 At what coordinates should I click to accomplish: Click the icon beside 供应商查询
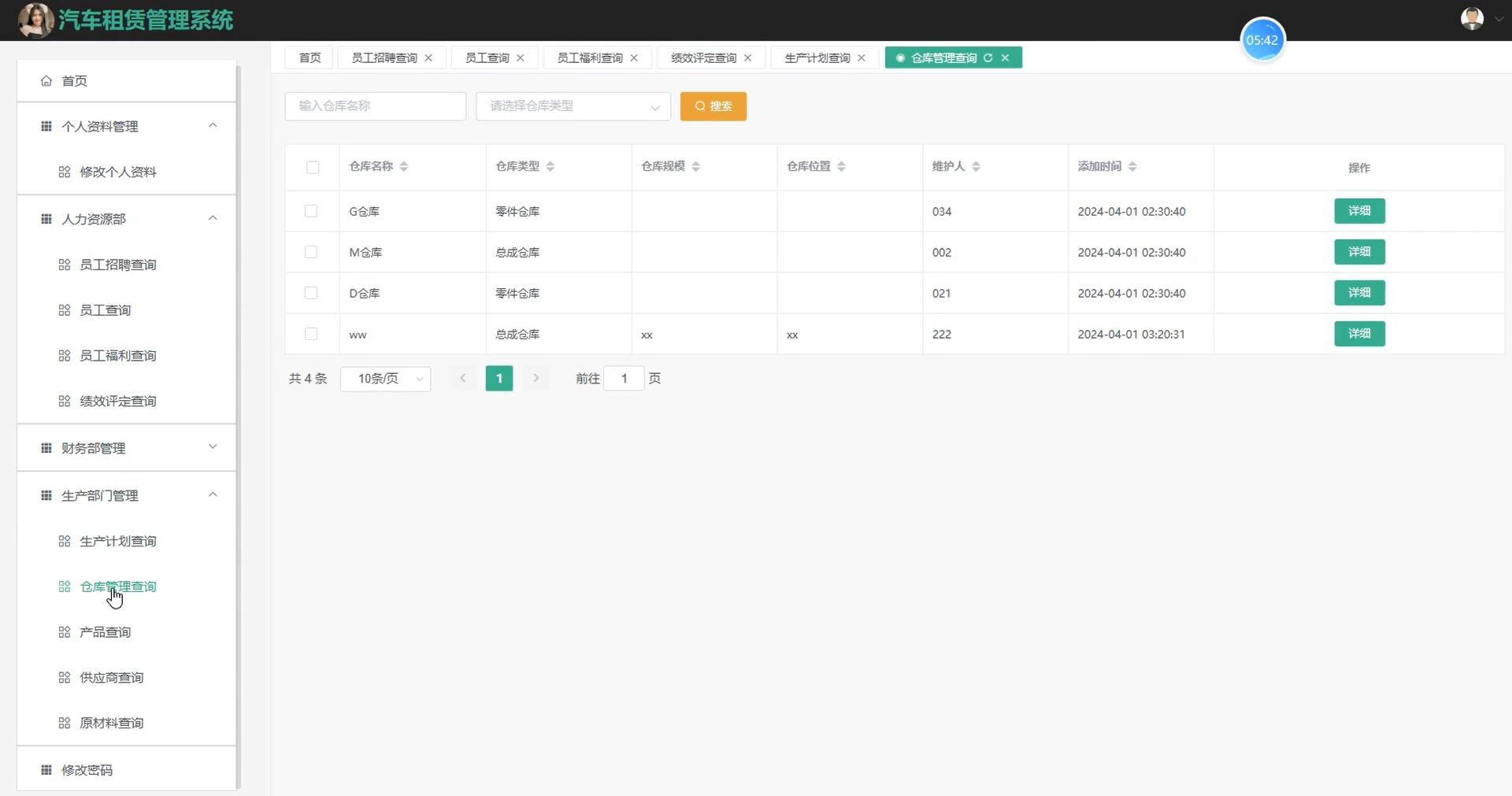pyautogui.click(x=65, y=677)
